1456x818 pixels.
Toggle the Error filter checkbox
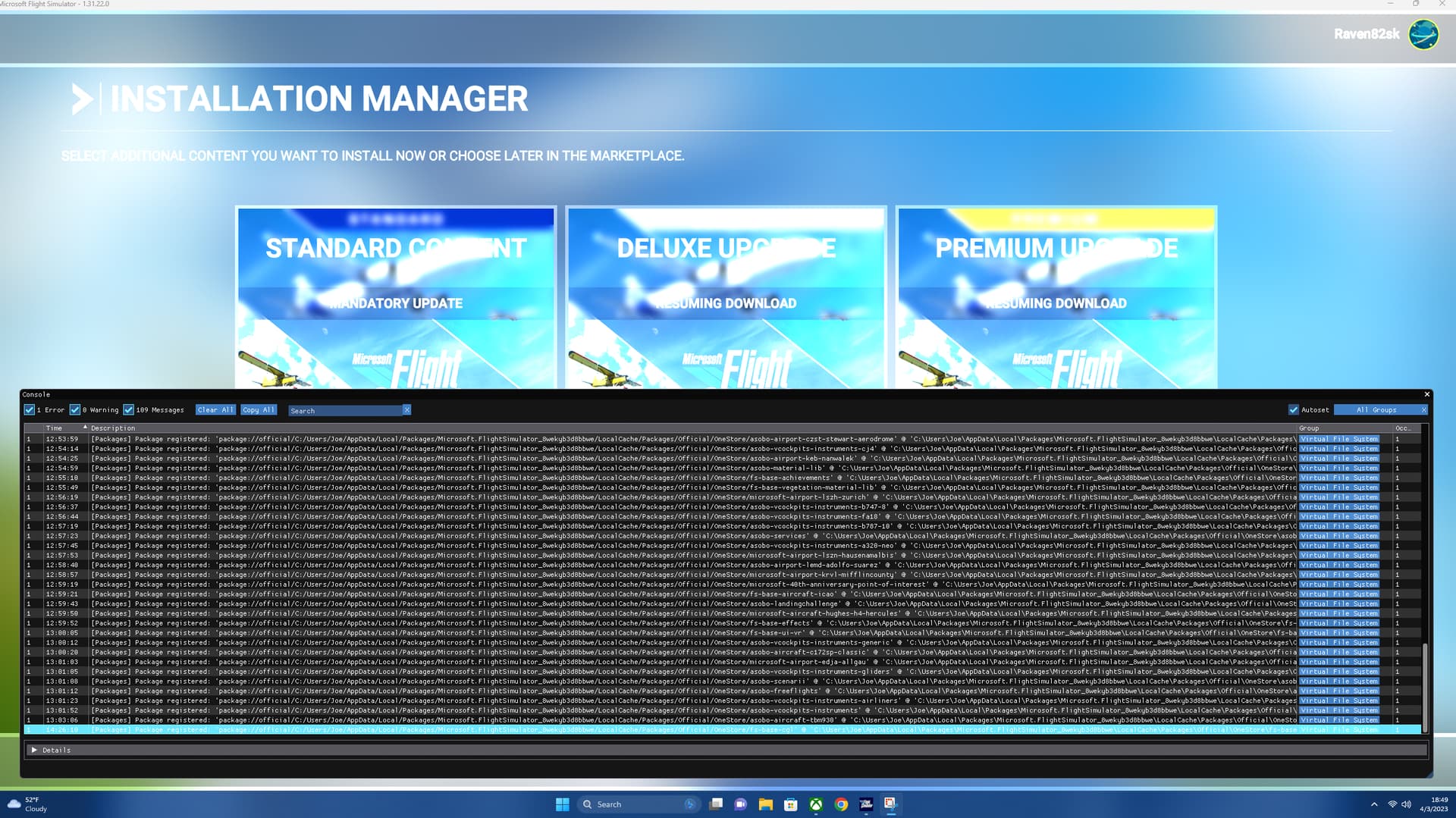click(x=30, y=410)
